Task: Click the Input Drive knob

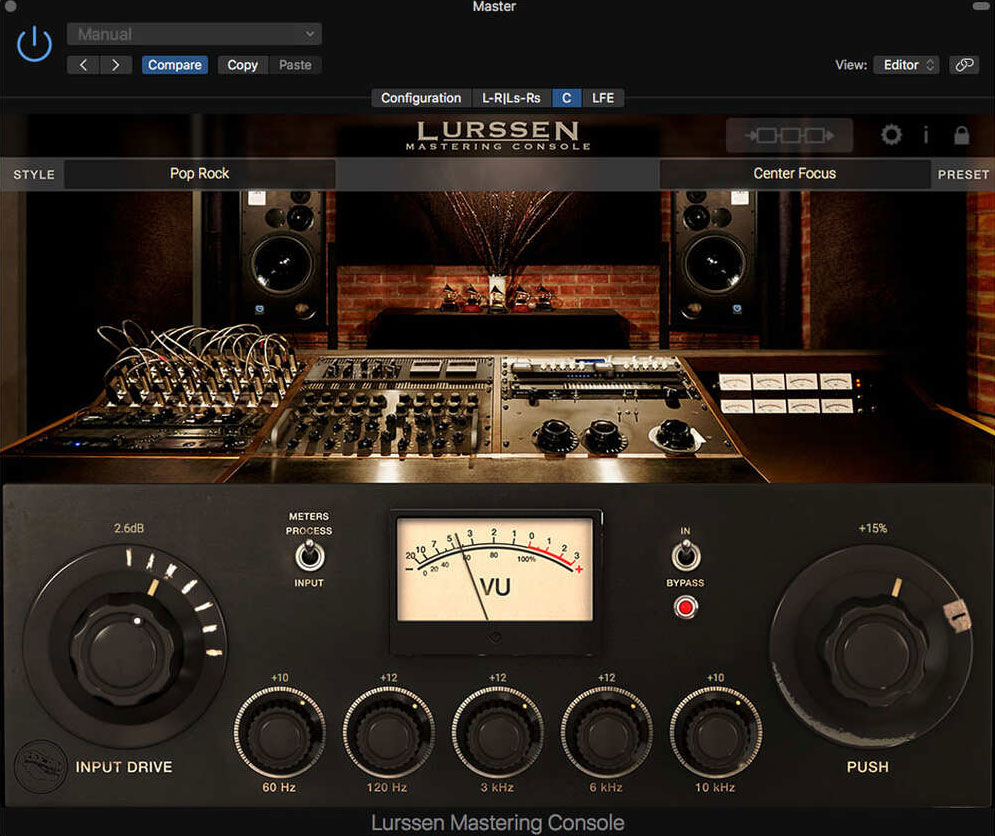Action: click(122, 653)
